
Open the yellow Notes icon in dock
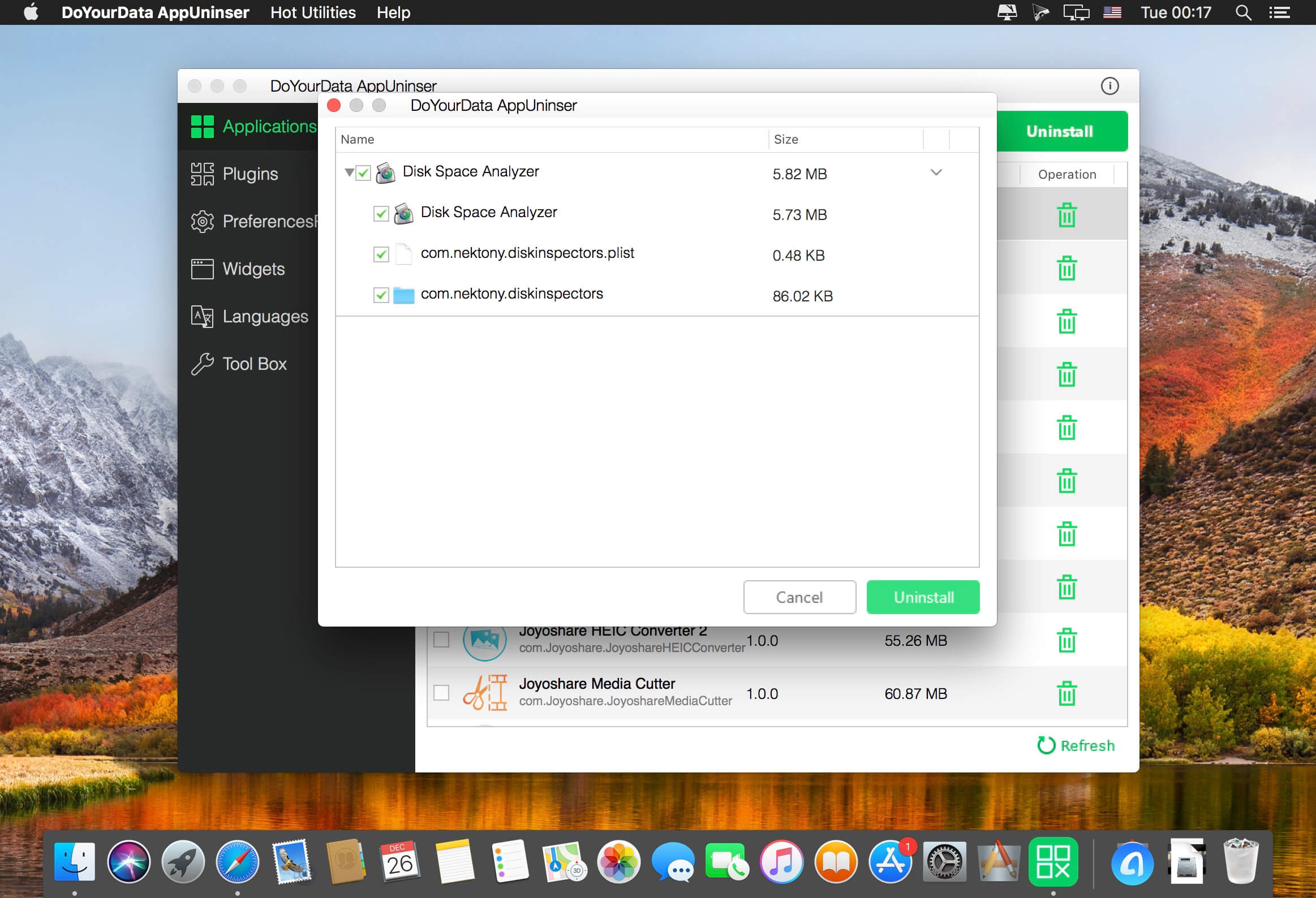pos(455,861)
